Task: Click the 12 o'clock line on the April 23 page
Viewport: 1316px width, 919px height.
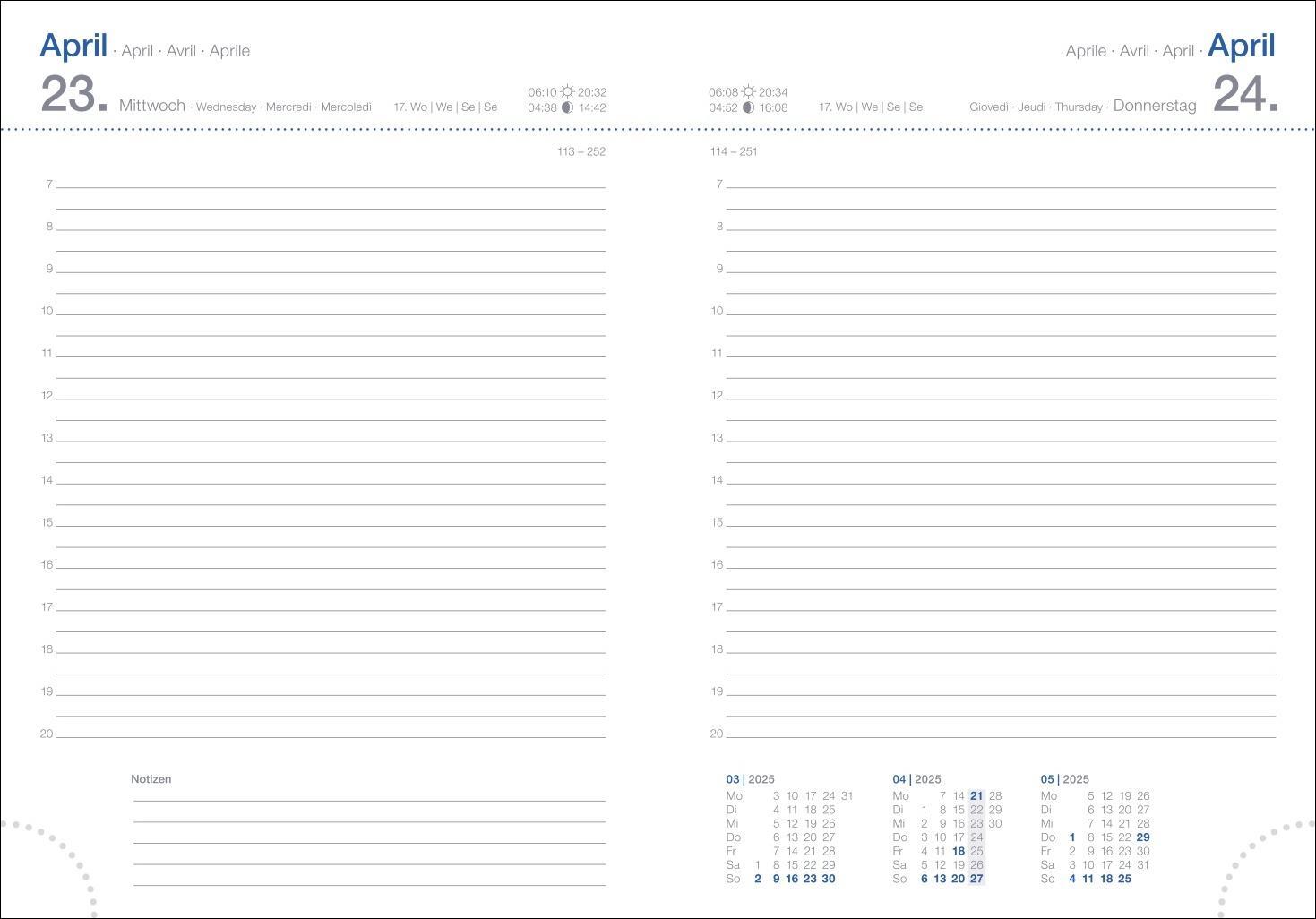Action: click(331, 399)
